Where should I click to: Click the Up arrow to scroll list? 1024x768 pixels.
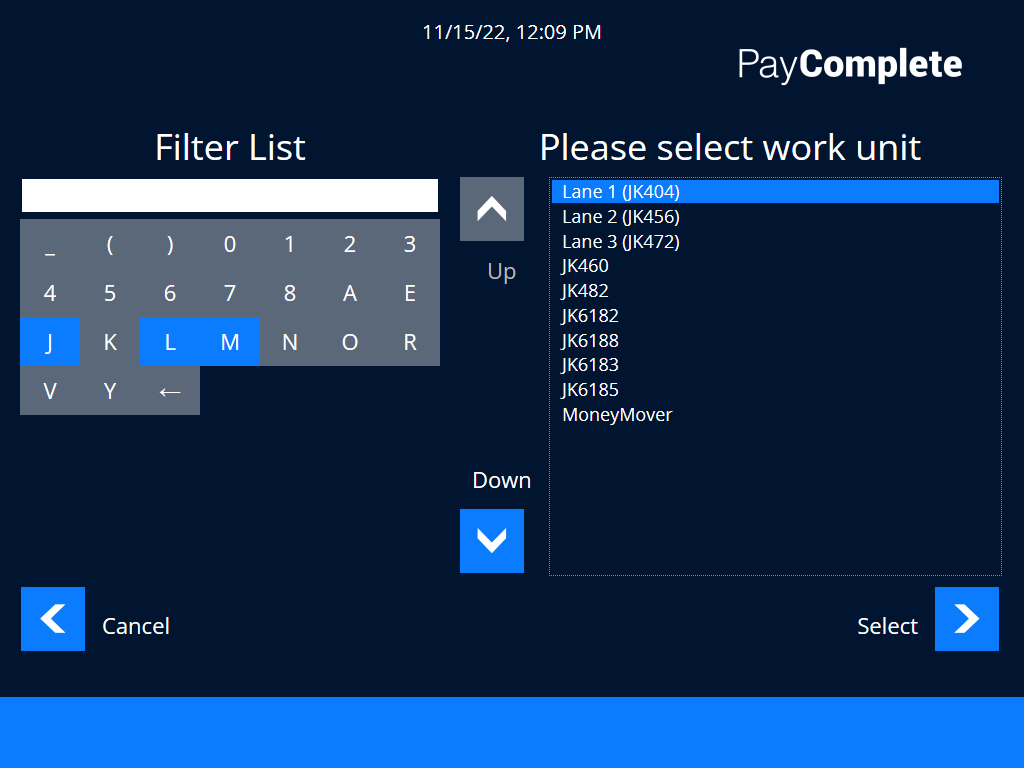[491, 209]
